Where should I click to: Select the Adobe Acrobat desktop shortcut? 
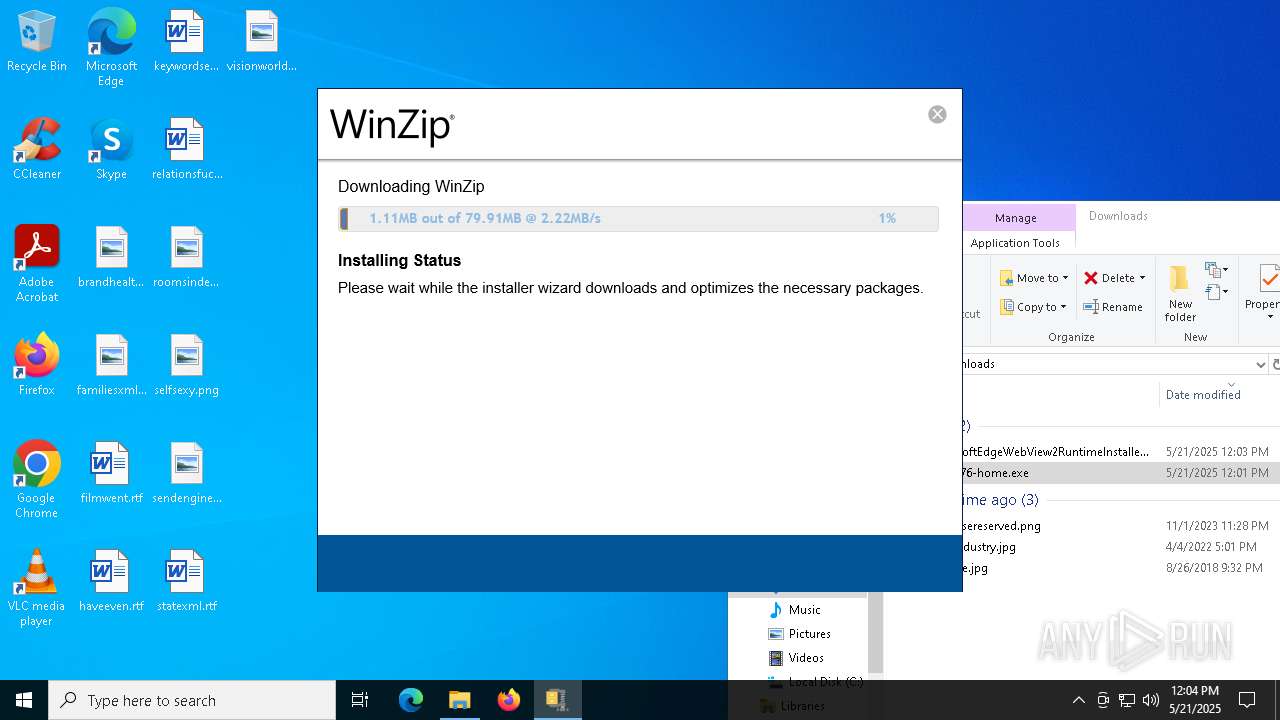click(37, 264)
